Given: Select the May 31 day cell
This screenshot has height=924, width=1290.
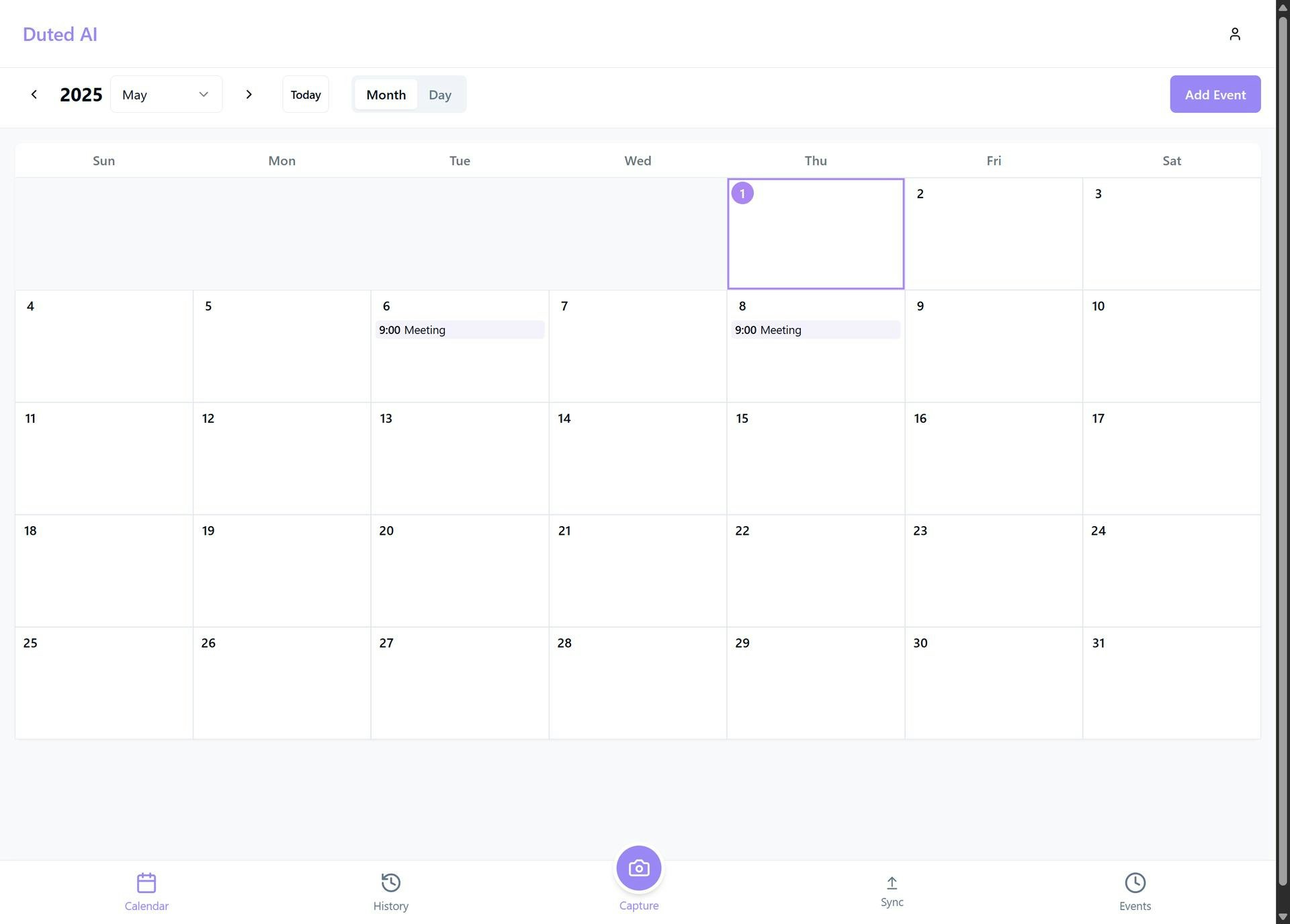Looking at the screenshot, I should click(1171, 683).
